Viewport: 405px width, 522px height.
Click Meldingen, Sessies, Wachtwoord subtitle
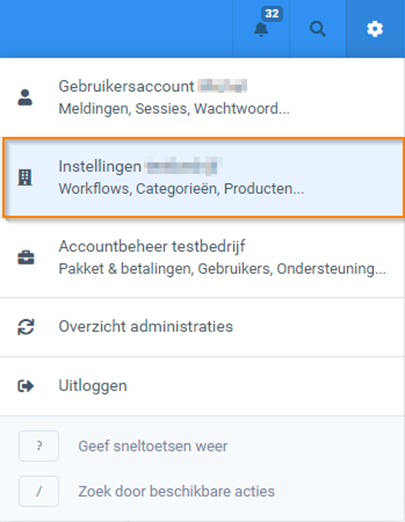pos(174,109)
